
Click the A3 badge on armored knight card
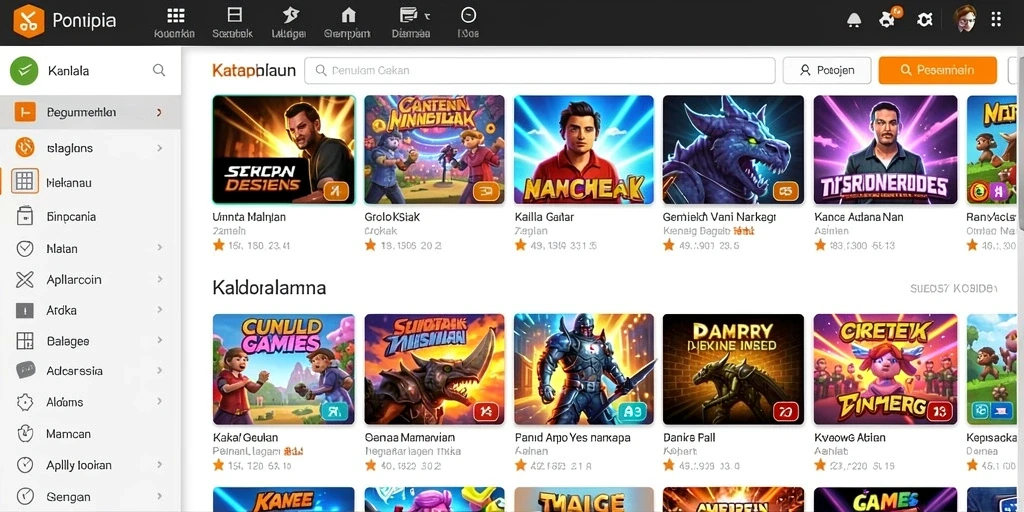[632, 411]
